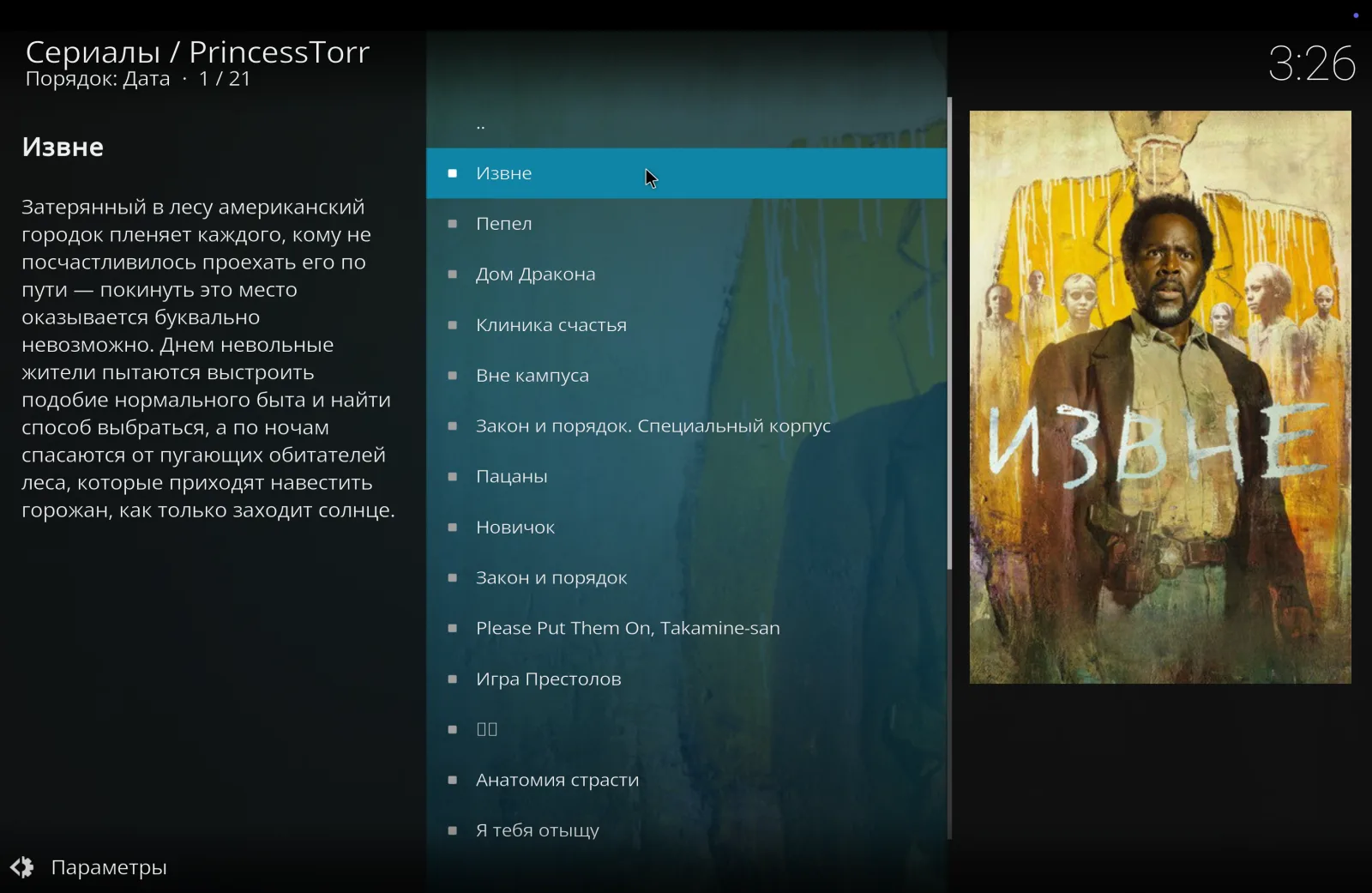Image resolution: width=1372 pixels, height=893 pixels.
Task: Open Дом Дракона from the list
Action: coord(686,275)
